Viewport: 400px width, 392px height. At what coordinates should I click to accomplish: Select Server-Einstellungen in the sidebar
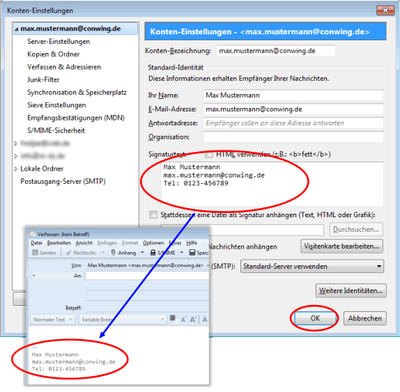(59, 42)
